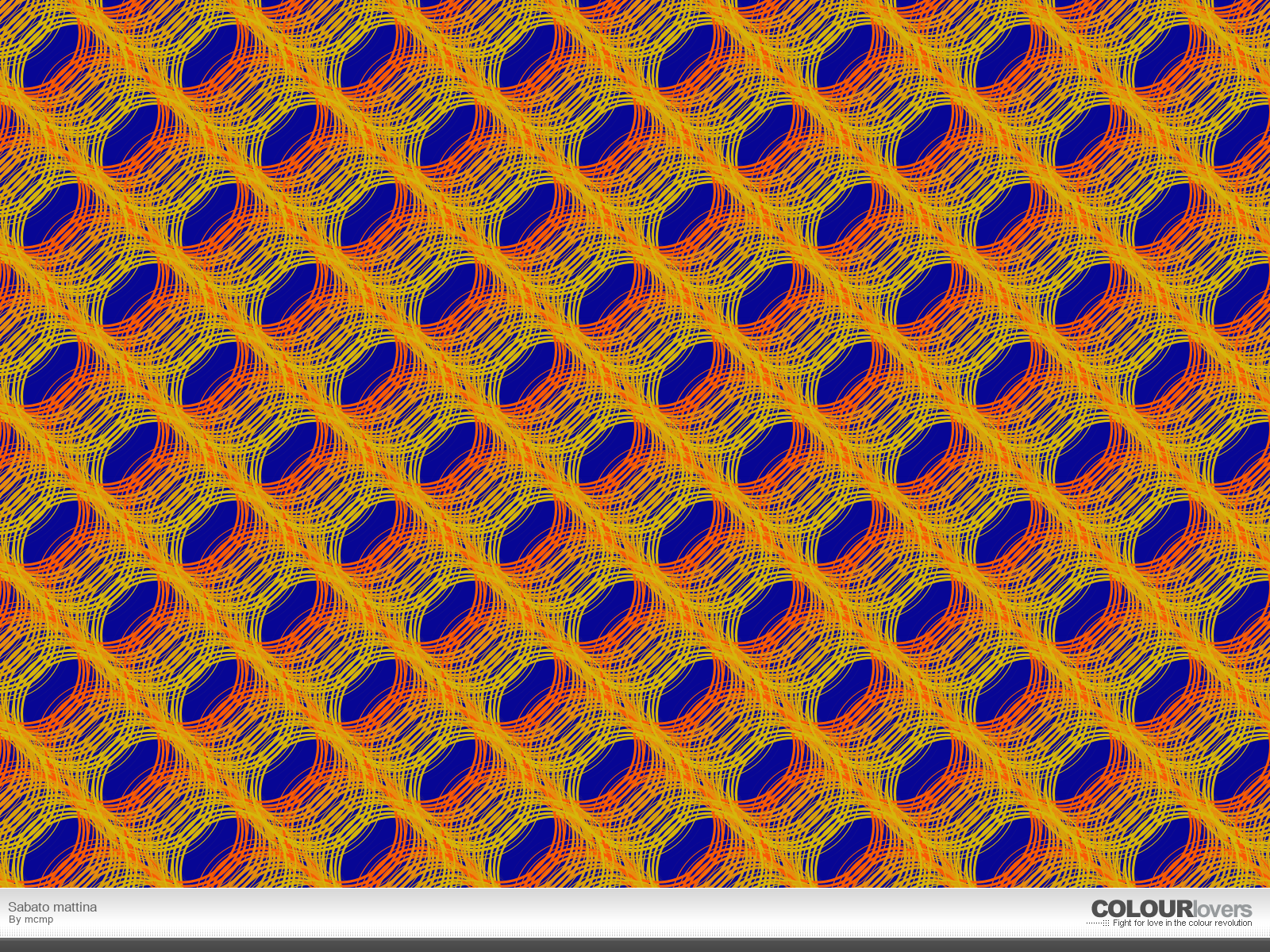The height and width of the screenshot is (952, 1270).
Task: Click the 'By mcmp' author text
Action: tap(31, 919)
